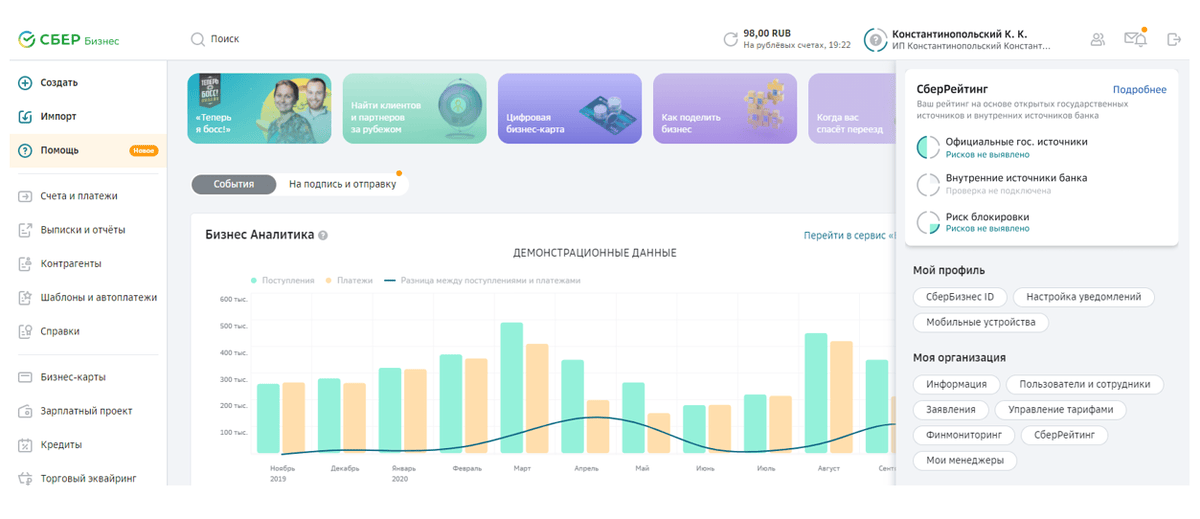This screenshot has width=1200, height=519.
Task: Click the August Поступления bar
Action: pyautogui.click(x=816, y=393)
